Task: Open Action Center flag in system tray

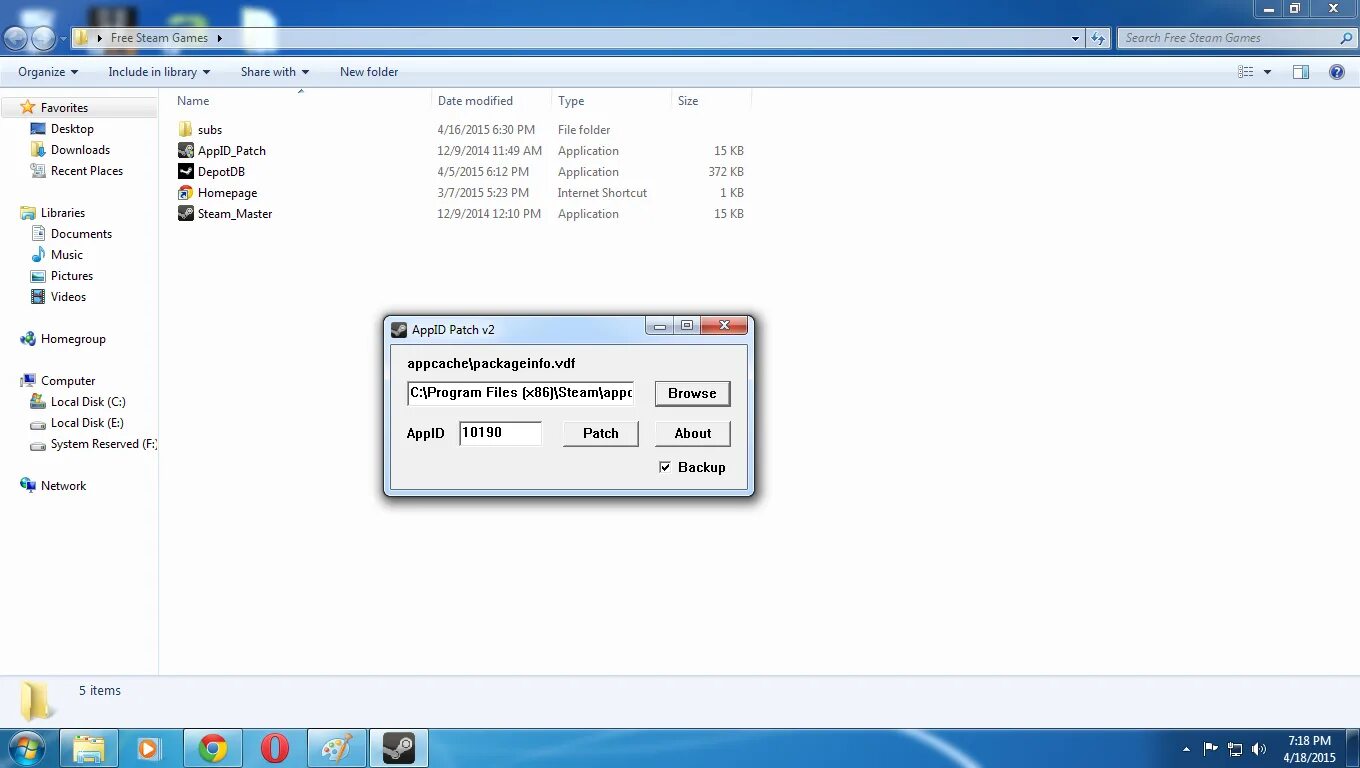Action: coord(1211,749)
